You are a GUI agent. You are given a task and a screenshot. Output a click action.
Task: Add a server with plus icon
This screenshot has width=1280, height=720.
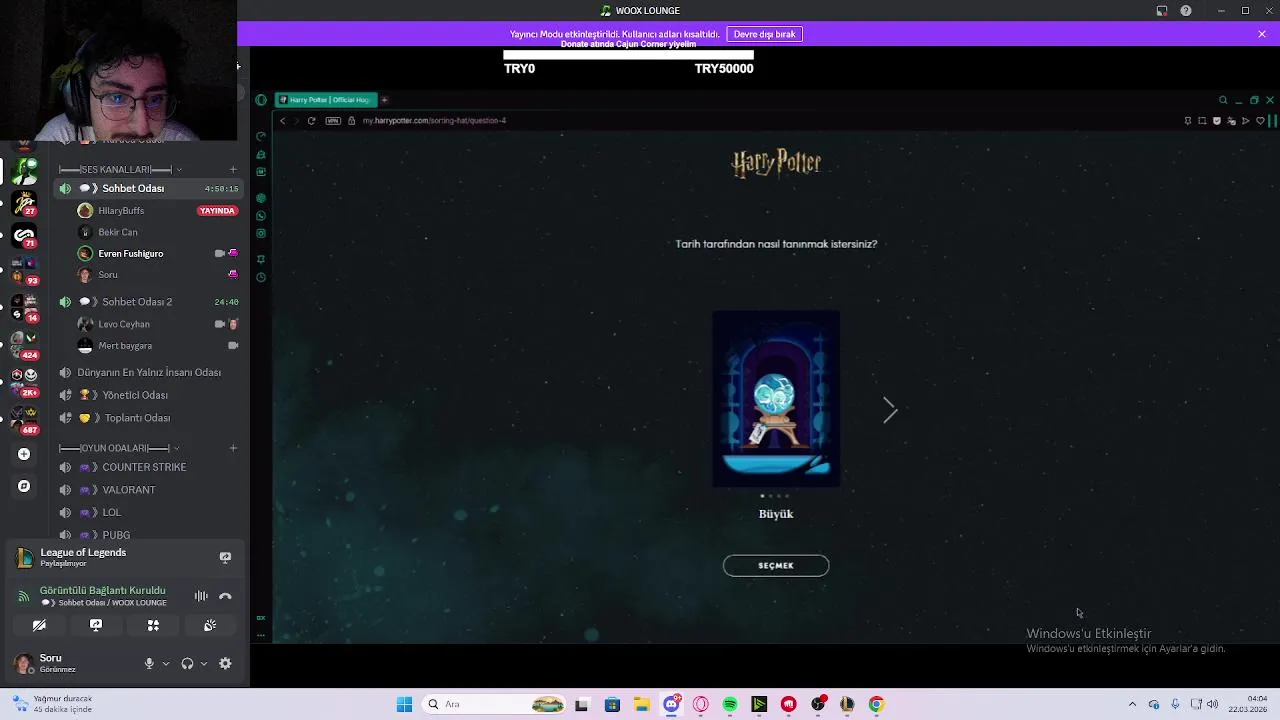[24, 454]
